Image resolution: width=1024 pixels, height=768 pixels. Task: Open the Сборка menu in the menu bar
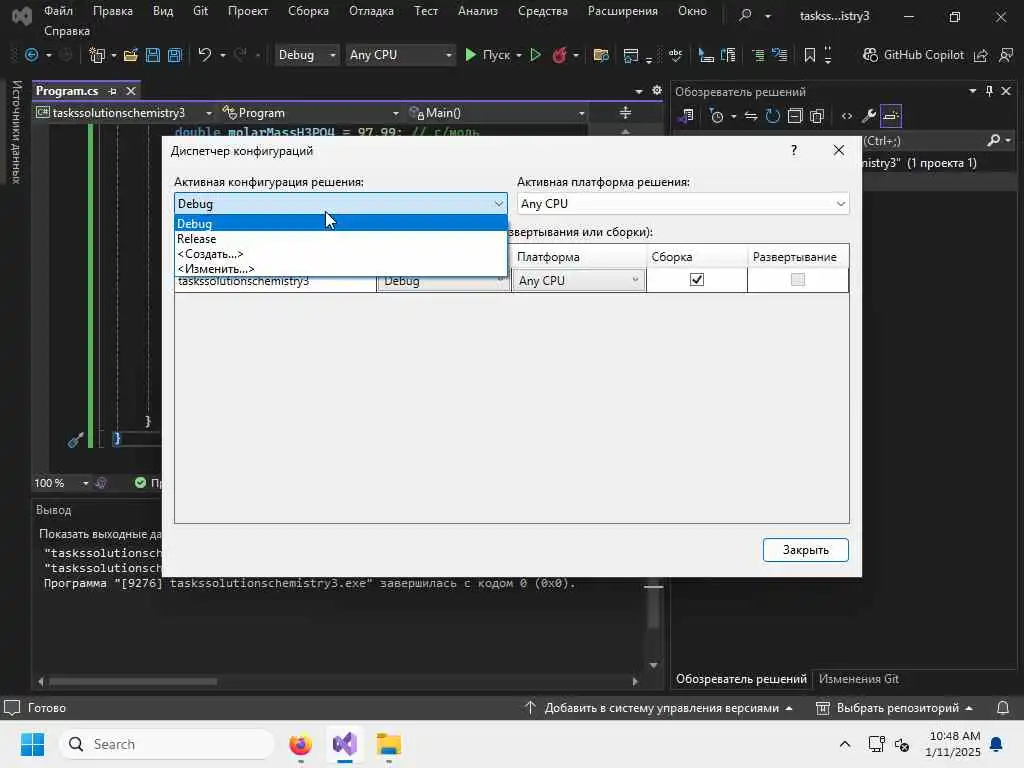click(x=308, y=11)
